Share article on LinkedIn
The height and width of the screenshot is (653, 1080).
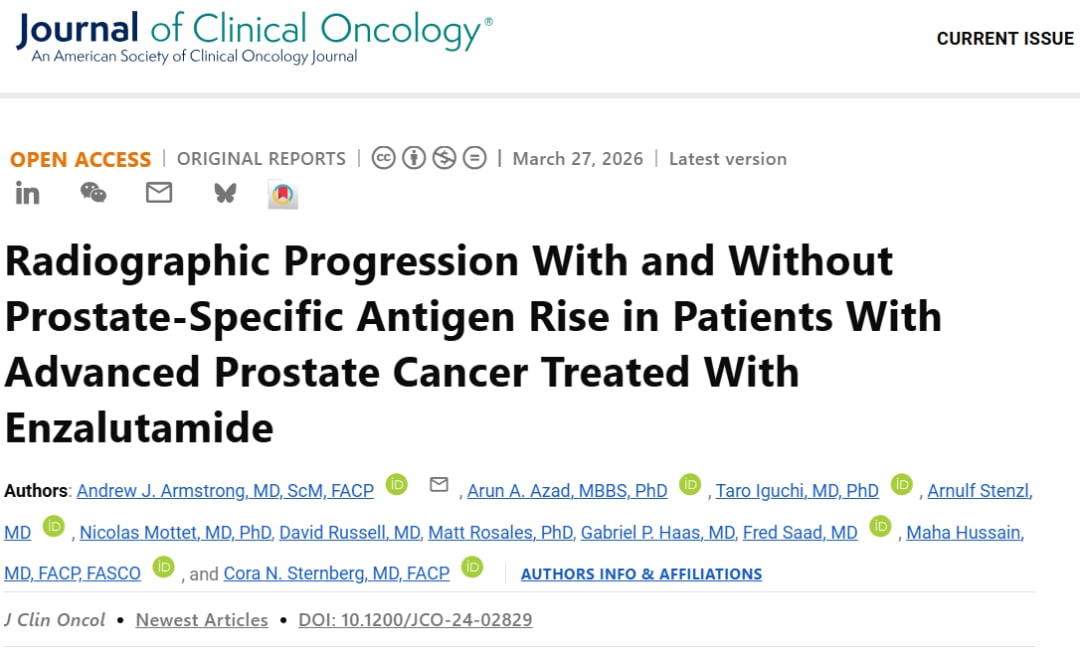tap(27, 194)
